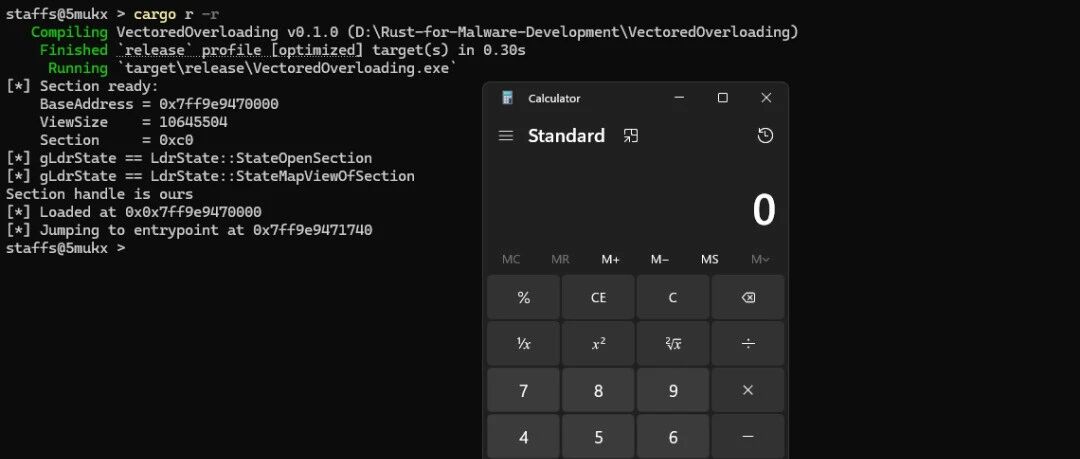Add to memory with M+

[610, 259]
